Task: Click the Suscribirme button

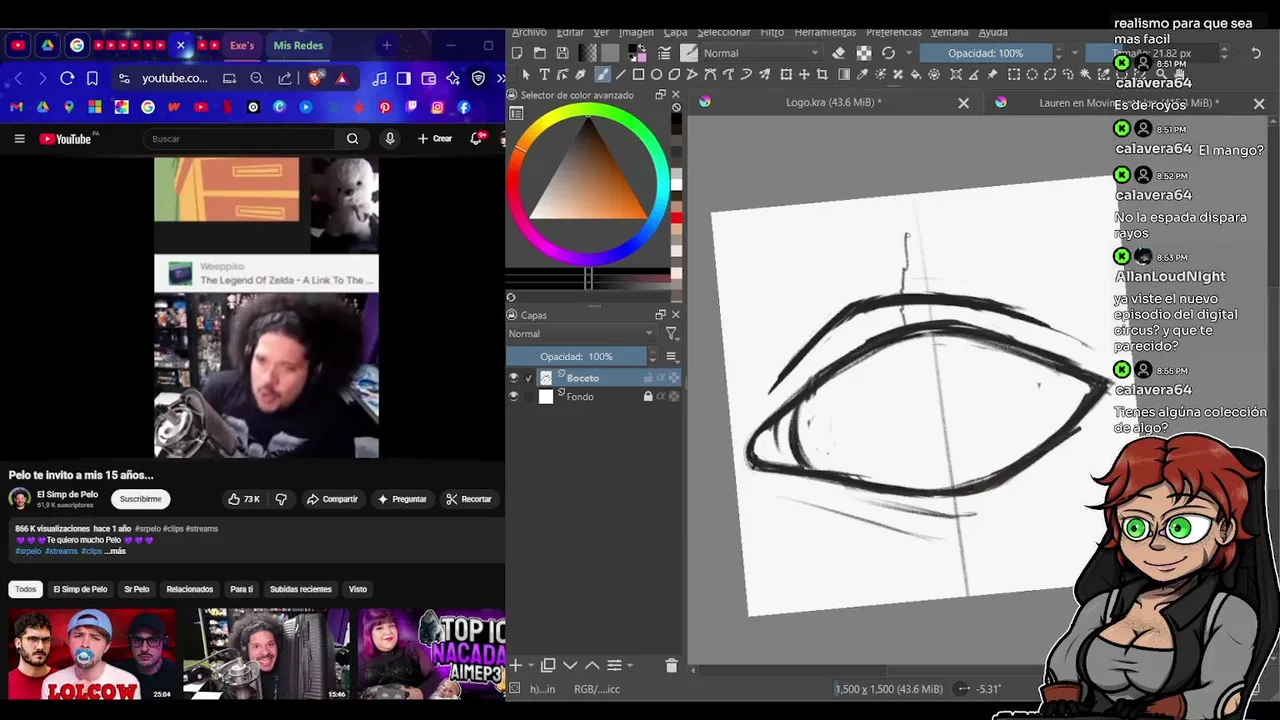Action: (x=140, y=499)
